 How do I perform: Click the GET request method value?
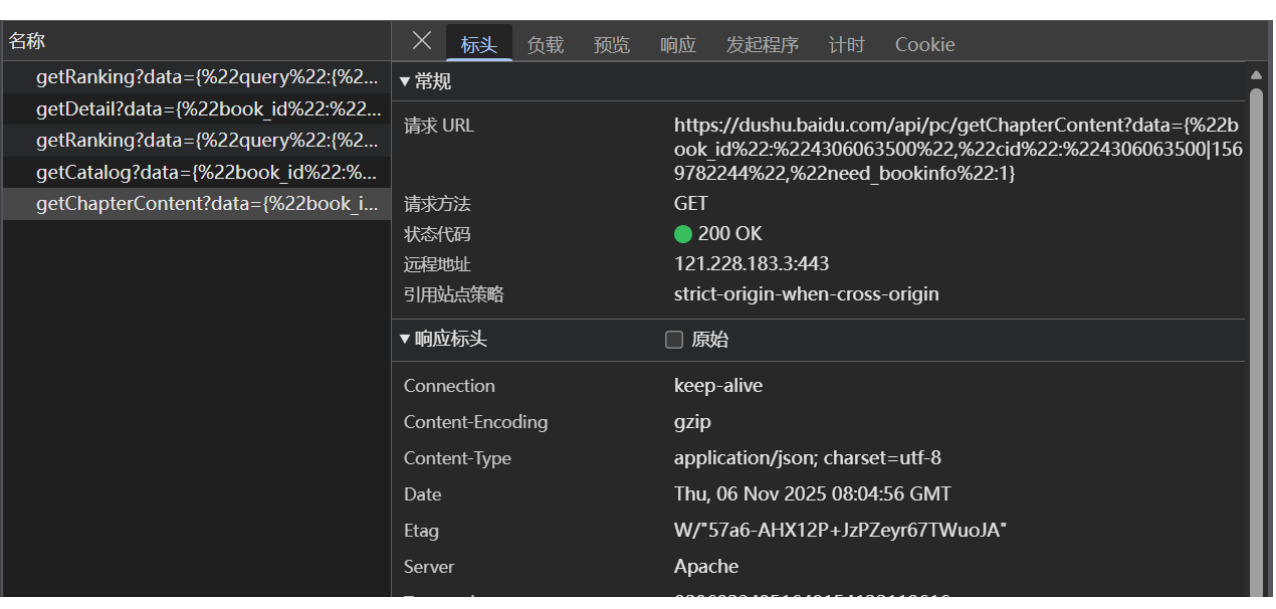pos(690,204)
